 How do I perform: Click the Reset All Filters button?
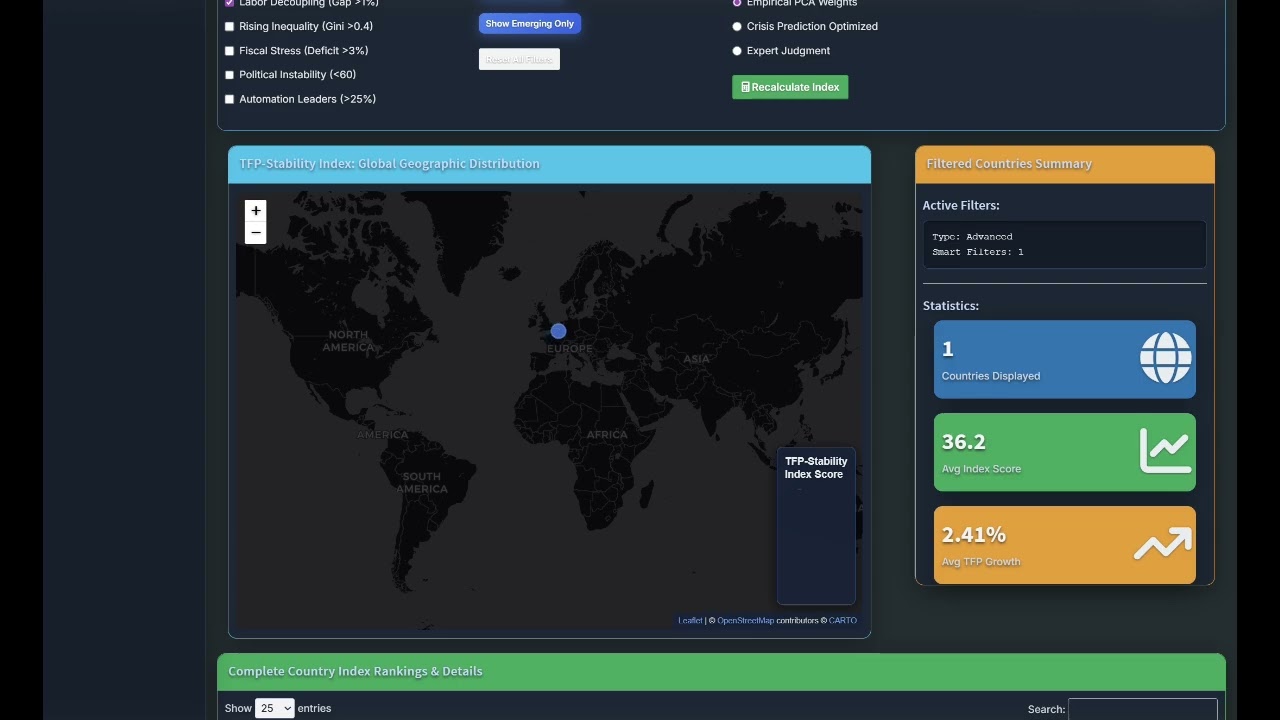click(519, 60)
